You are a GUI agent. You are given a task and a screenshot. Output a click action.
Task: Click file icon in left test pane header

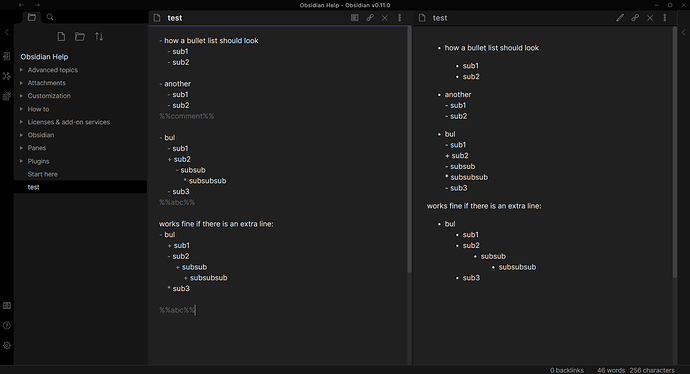(157, 18)
